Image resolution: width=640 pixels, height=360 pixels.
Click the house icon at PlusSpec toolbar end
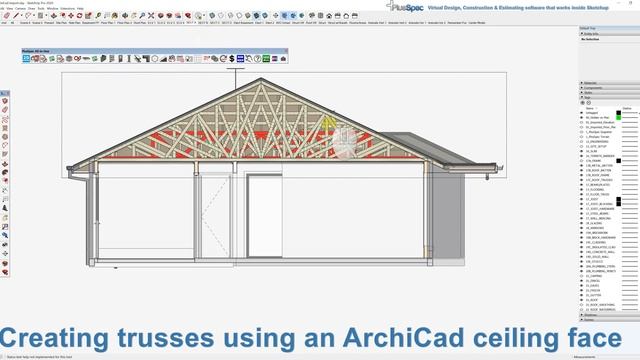point(283,59)
